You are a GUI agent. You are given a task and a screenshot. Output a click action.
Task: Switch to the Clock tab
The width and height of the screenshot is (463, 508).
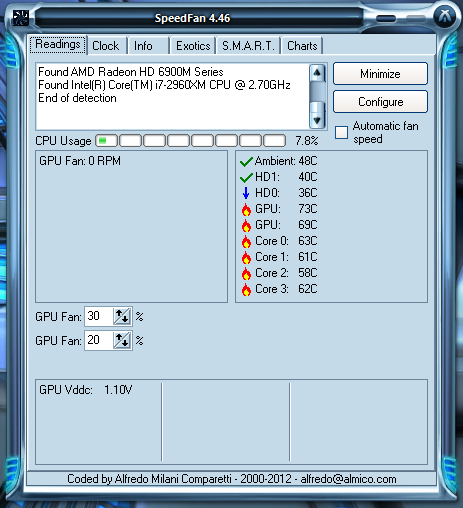pos(106,46)
